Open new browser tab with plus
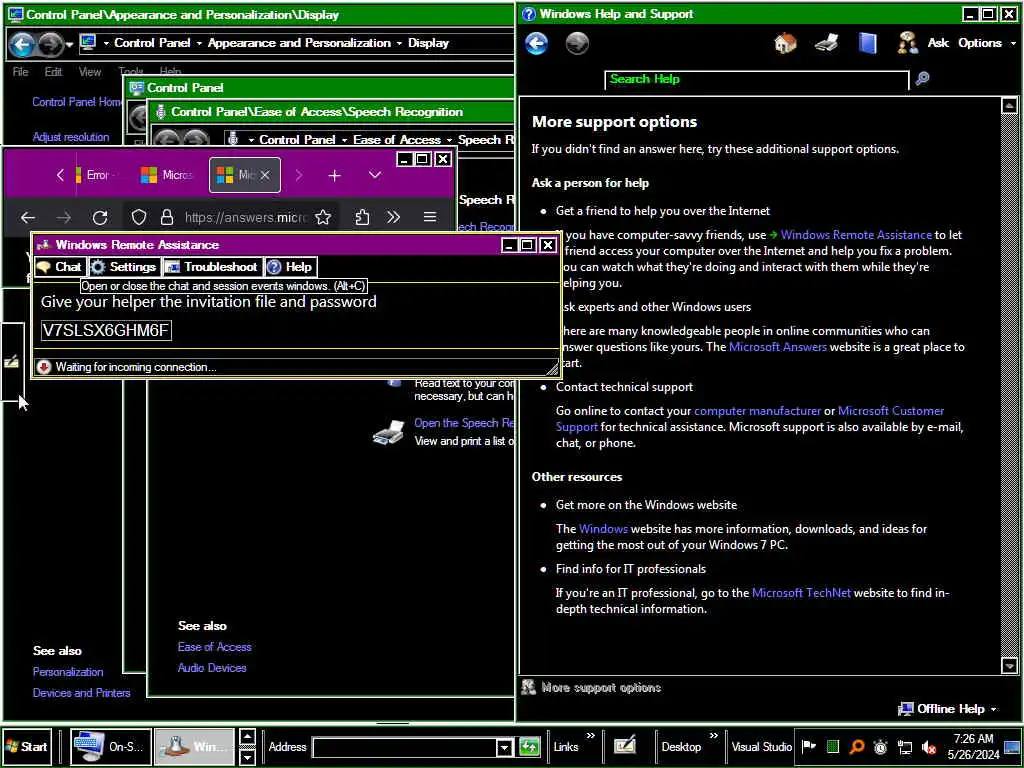 point(334,176)
